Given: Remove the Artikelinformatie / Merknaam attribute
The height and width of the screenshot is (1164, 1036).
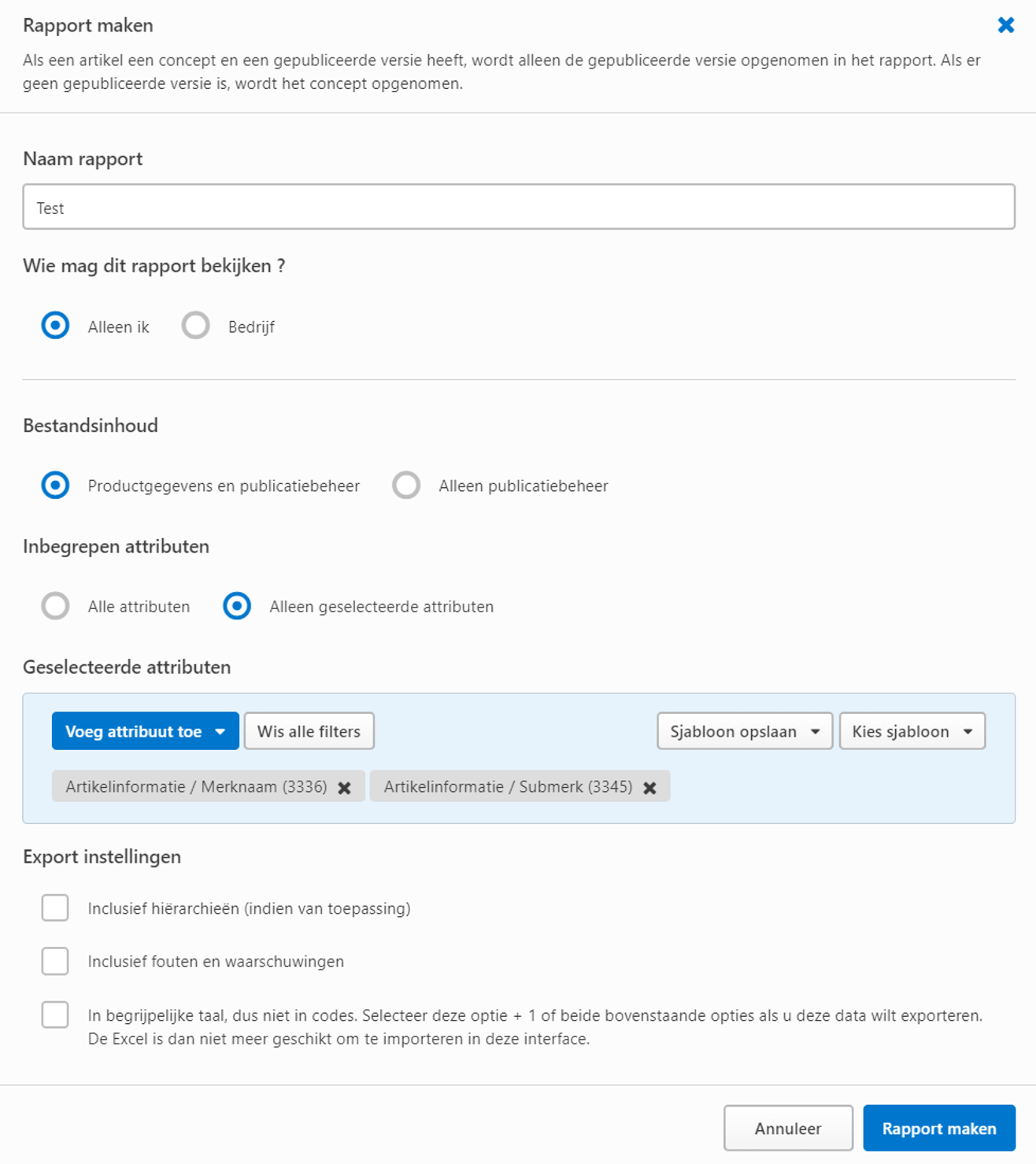Looking at the screenshot, I should (x=344, y=786).
